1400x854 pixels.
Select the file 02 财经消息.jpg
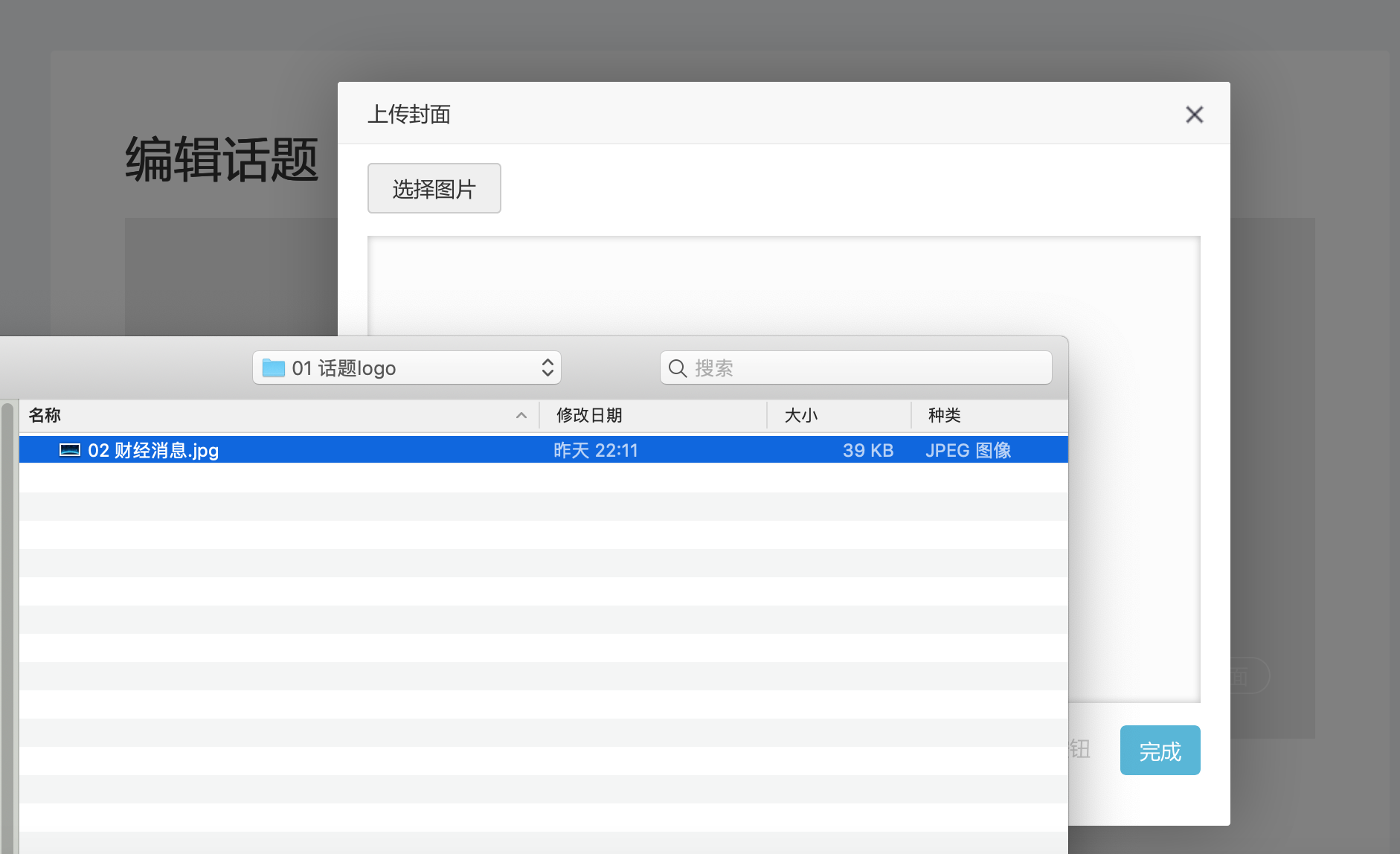tap(544, 450)
